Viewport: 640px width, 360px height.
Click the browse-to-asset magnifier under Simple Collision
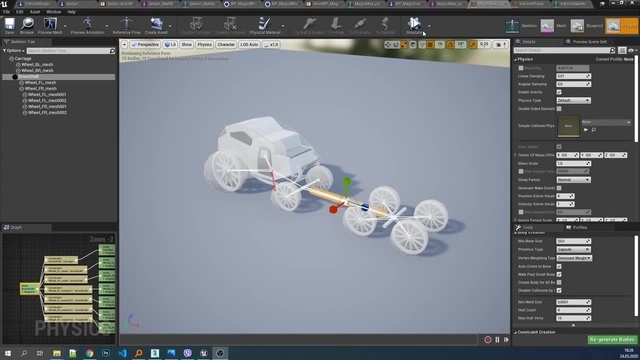coord(593,130)
